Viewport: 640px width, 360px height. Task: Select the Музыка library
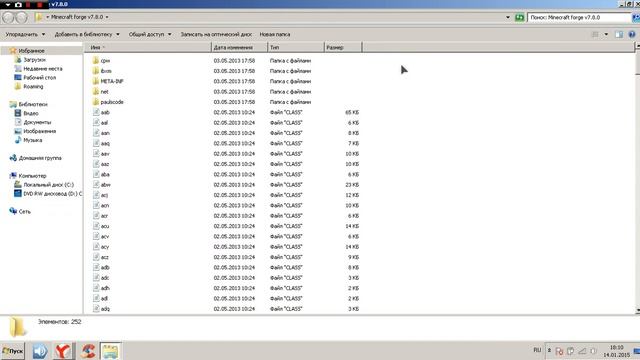32,140
